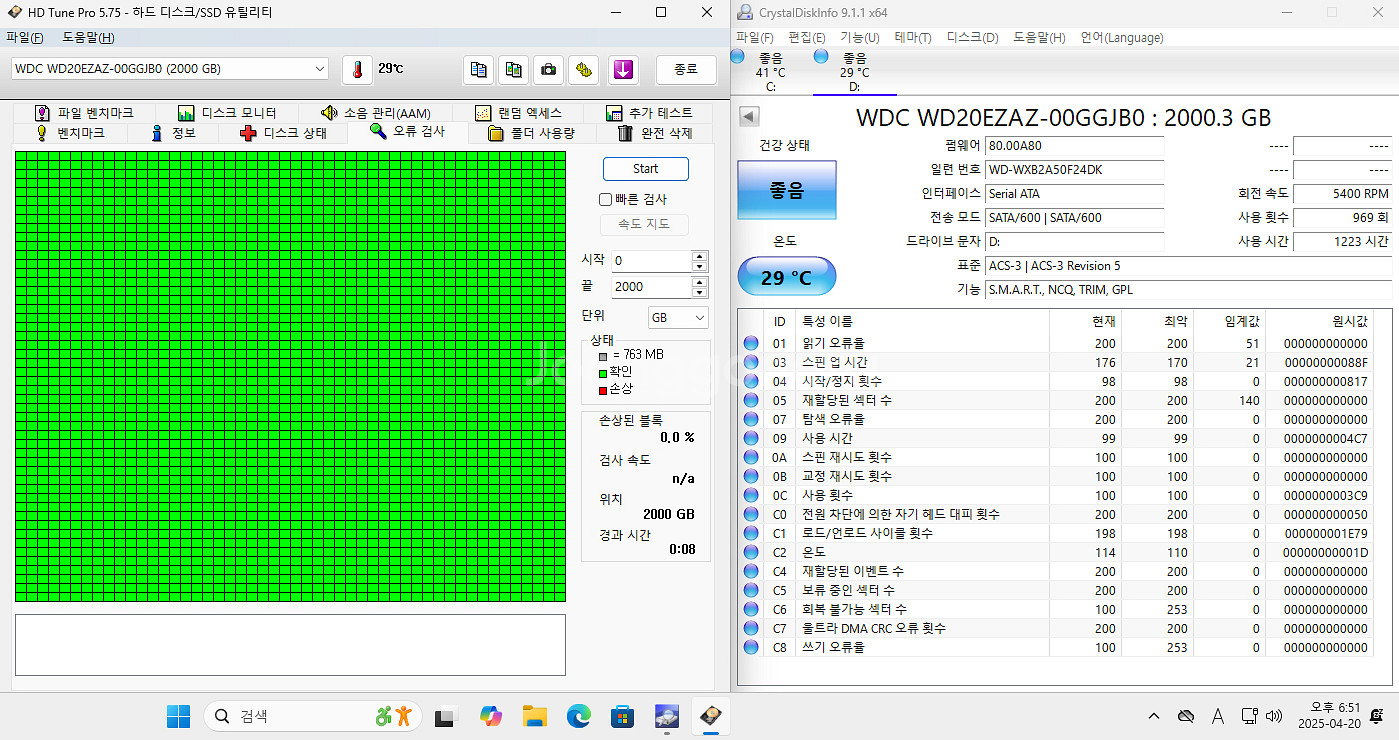Enable the 빠른 검사 quick scan checkbox
Screen dimensions: 1399x740
605,199
